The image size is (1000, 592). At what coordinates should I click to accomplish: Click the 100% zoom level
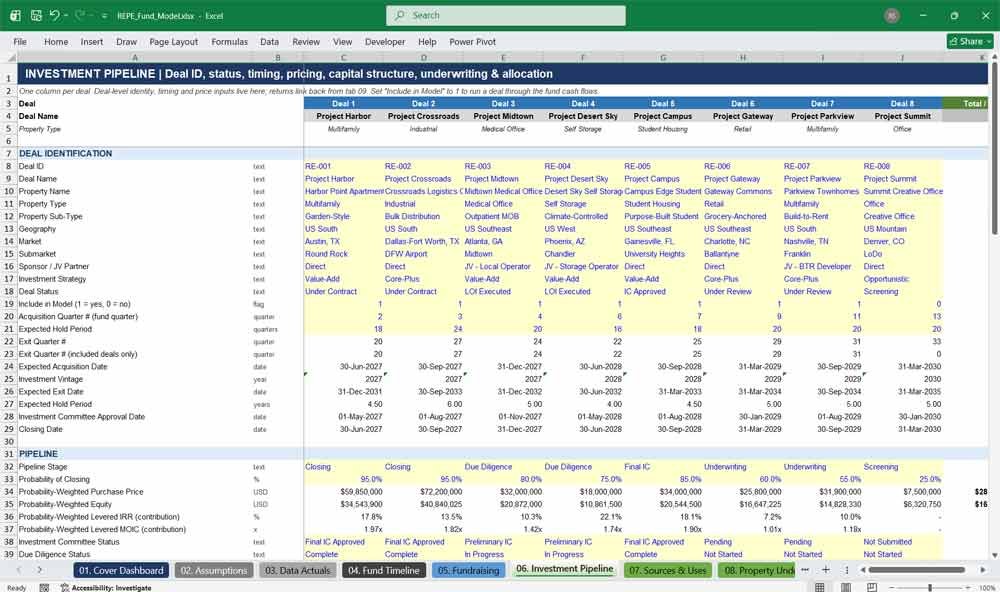tap(987, 588)
